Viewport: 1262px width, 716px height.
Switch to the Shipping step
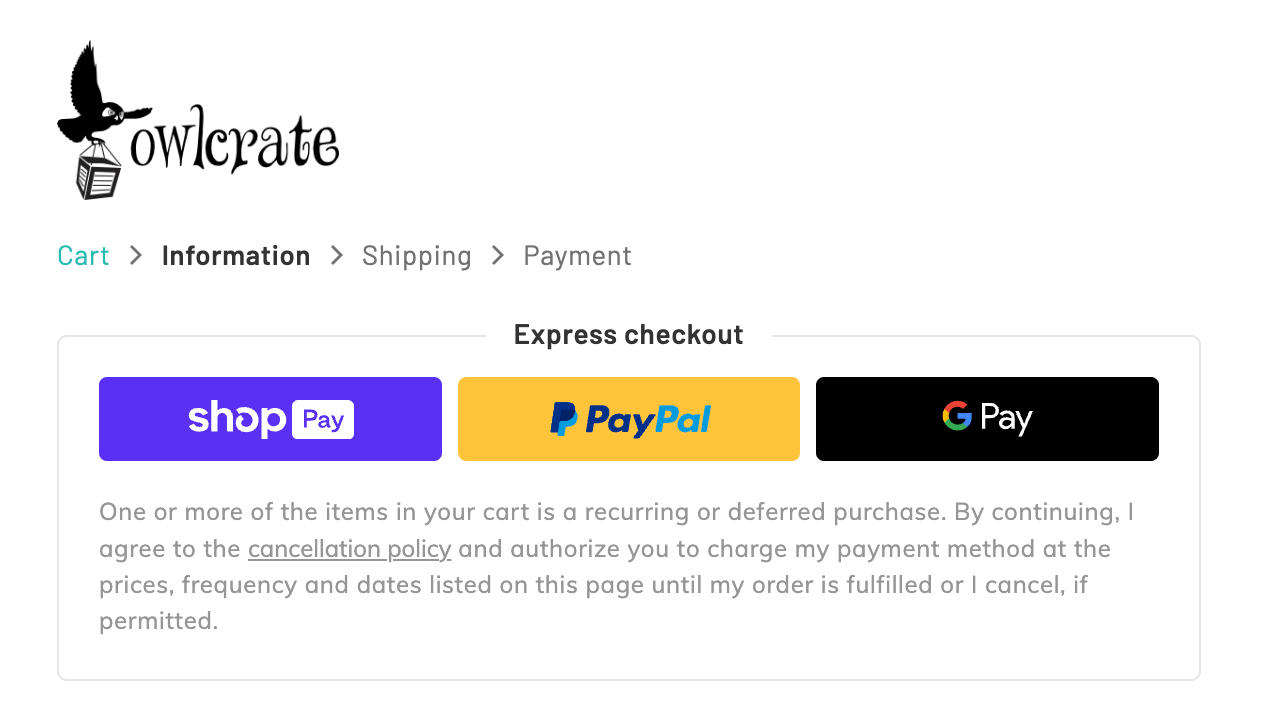pos(417,255)
